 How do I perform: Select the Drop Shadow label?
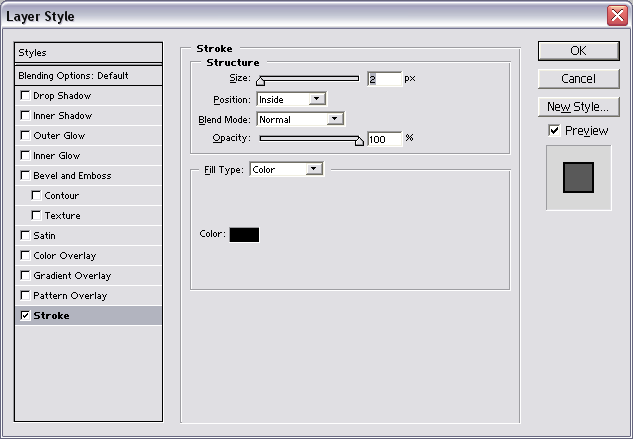click(62, 96)
